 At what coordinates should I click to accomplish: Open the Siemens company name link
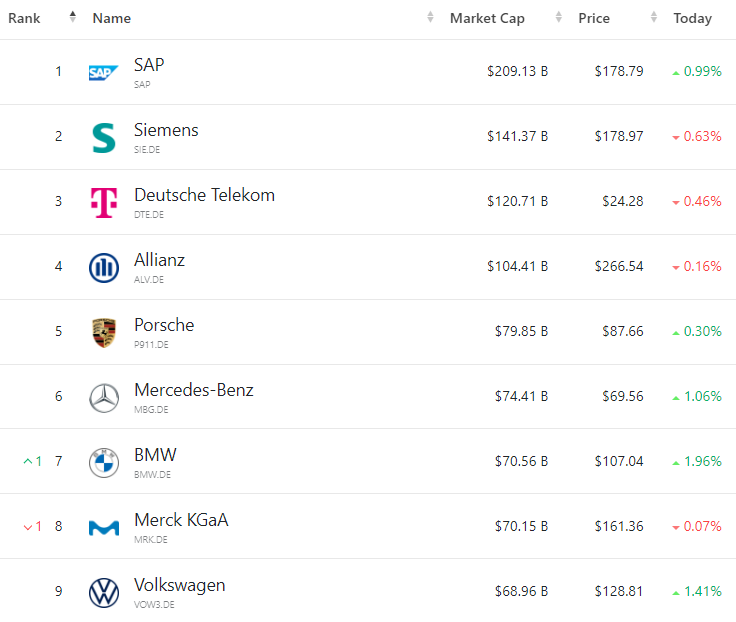[x=166, y=130]
